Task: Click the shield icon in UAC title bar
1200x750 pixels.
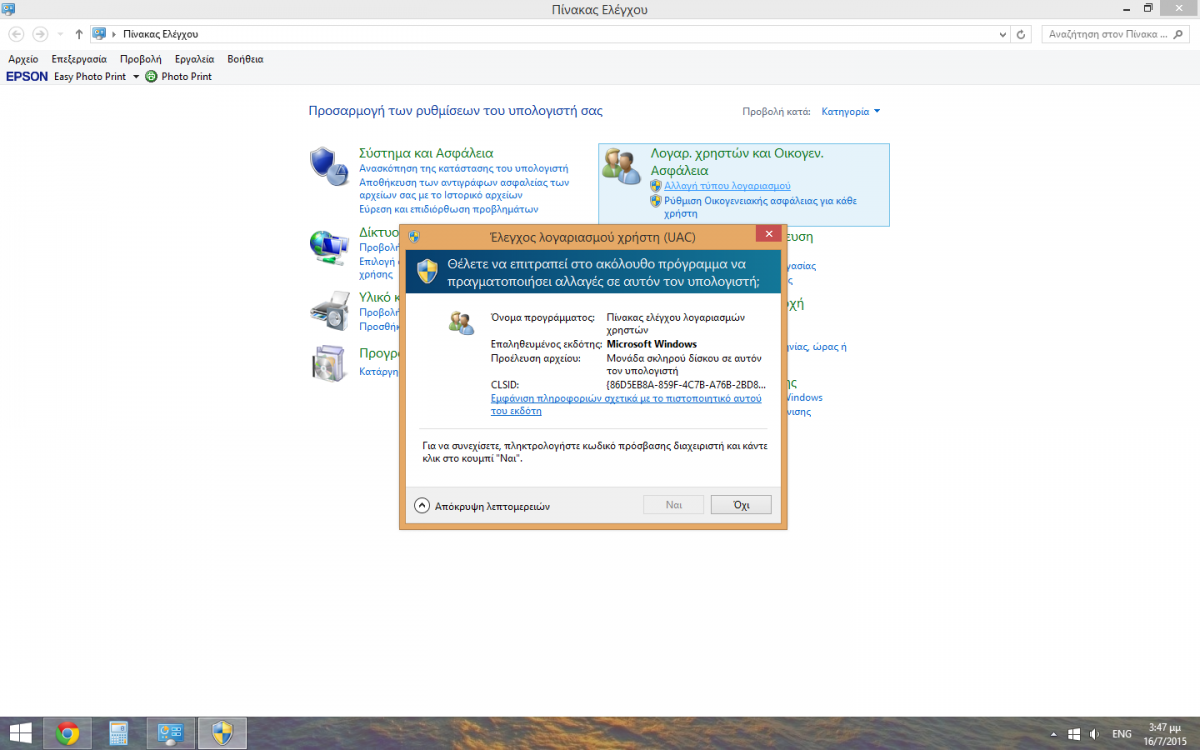Action: 414,237
